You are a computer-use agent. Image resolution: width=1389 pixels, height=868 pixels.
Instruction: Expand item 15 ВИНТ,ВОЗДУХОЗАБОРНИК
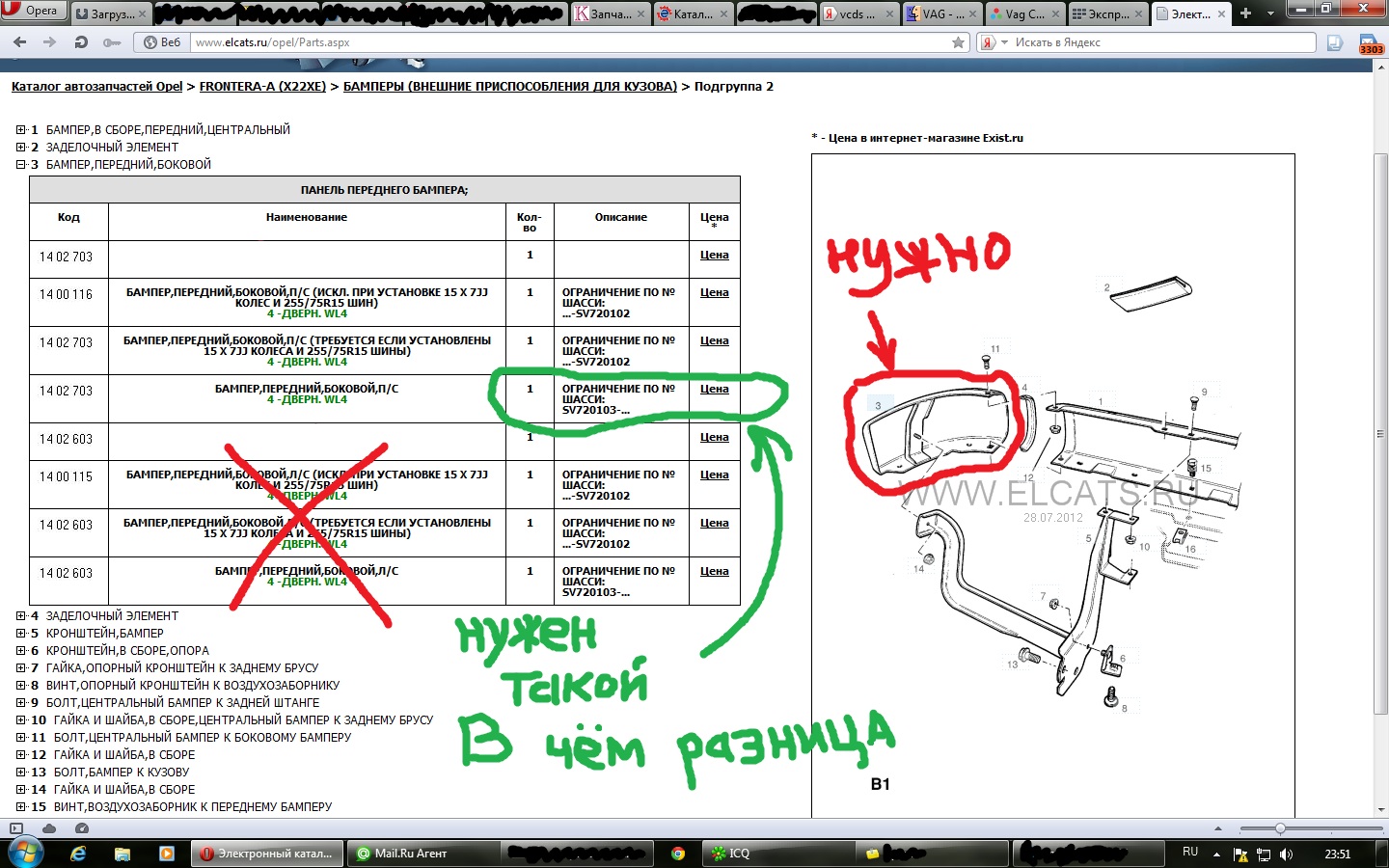tap(20, 806)
